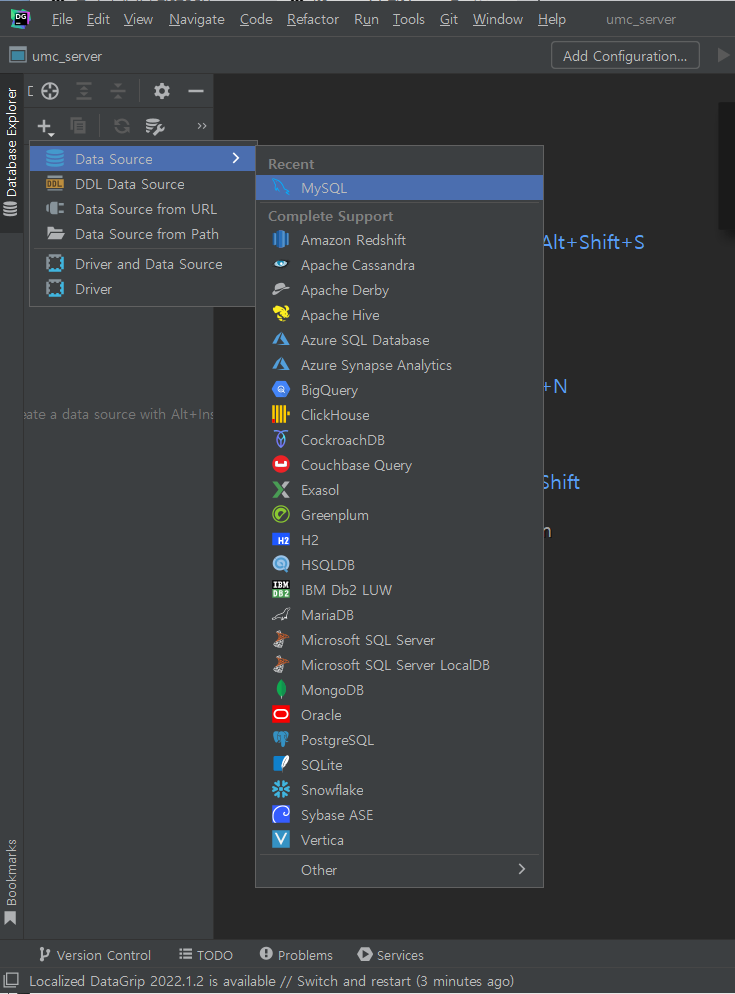Screen dimensions: 735x994
Task: Collapse all nodes in Database Explorer
Action: (118, 91)
